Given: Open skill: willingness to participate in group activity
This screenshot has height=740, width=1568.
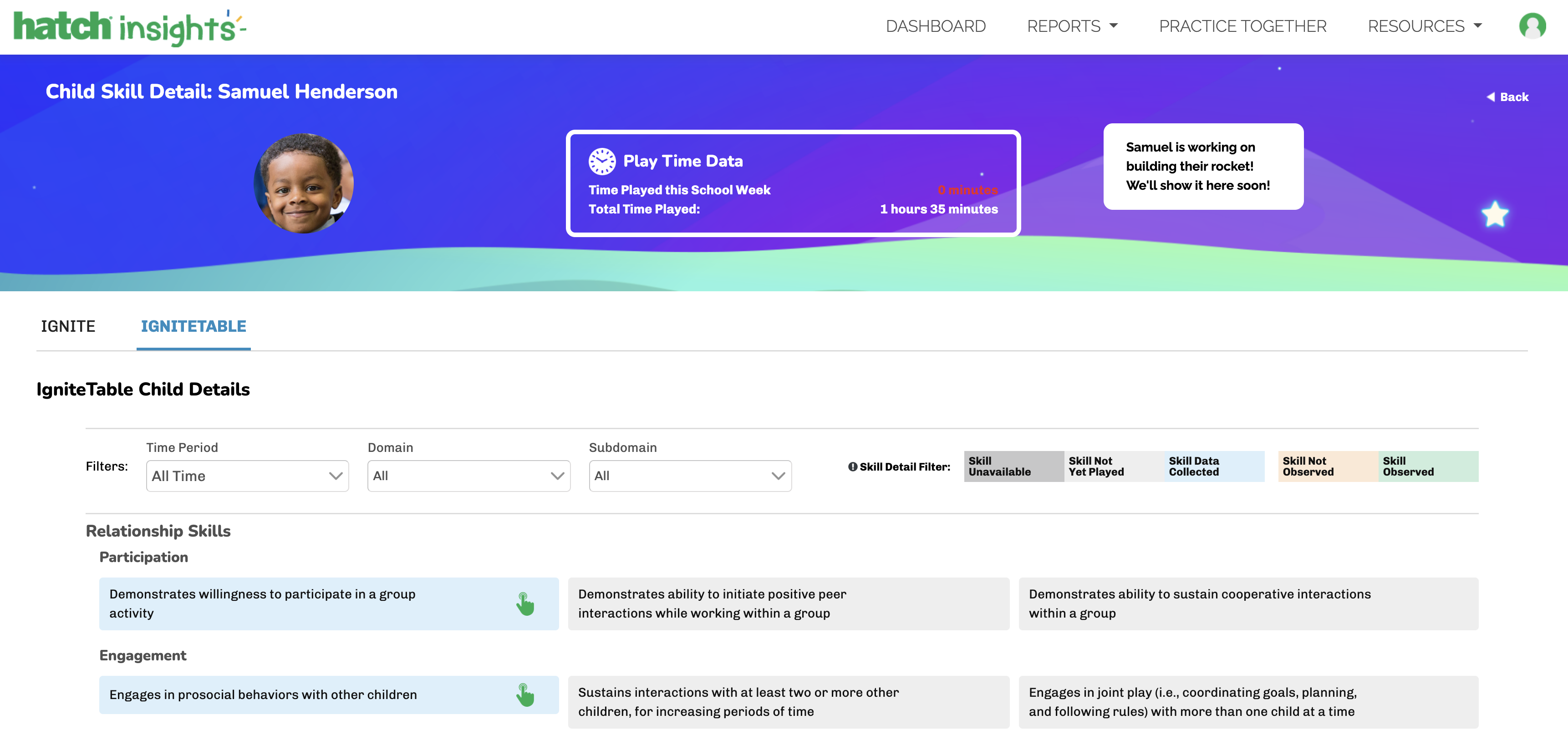Looking at the screenshot, I should click(x=329, y=603).
